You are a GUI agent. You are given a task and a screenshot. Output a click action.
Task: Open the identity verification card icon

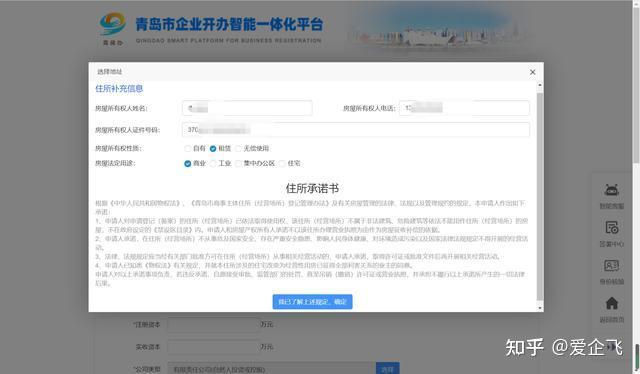pos(611,266)
